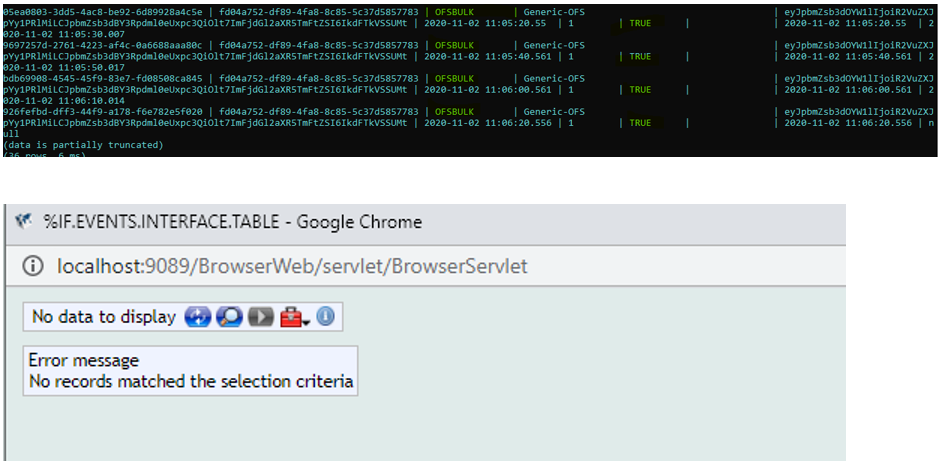The width and height of the screenshot is (943, 466).
Task: Click OFSBULK in the first terminal row
Action: pyautogui.click(x=455, y=12)
